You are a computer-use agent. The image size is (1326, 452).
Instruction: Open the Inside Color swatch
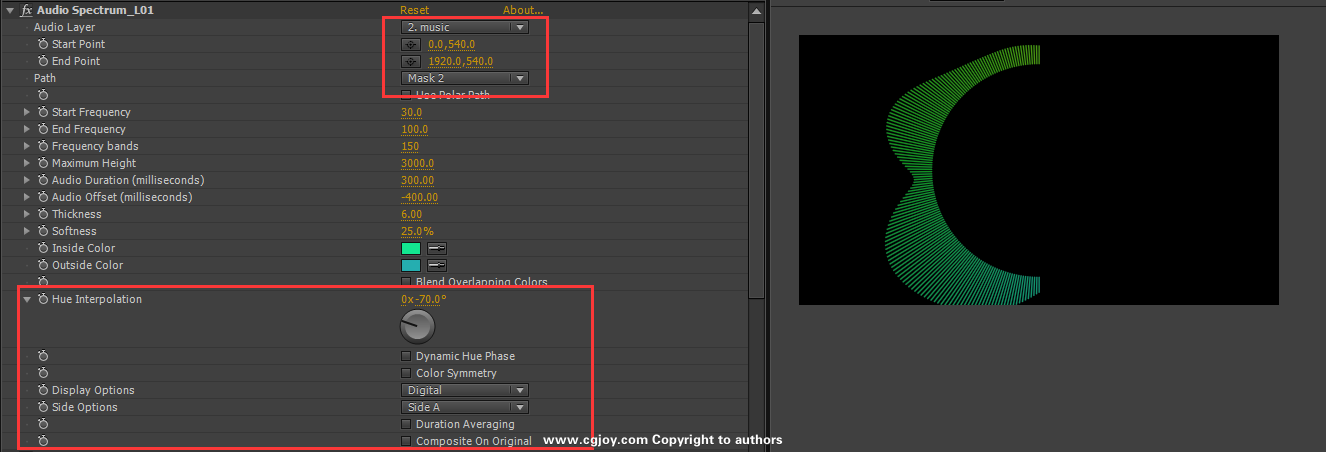coord(411,248)
